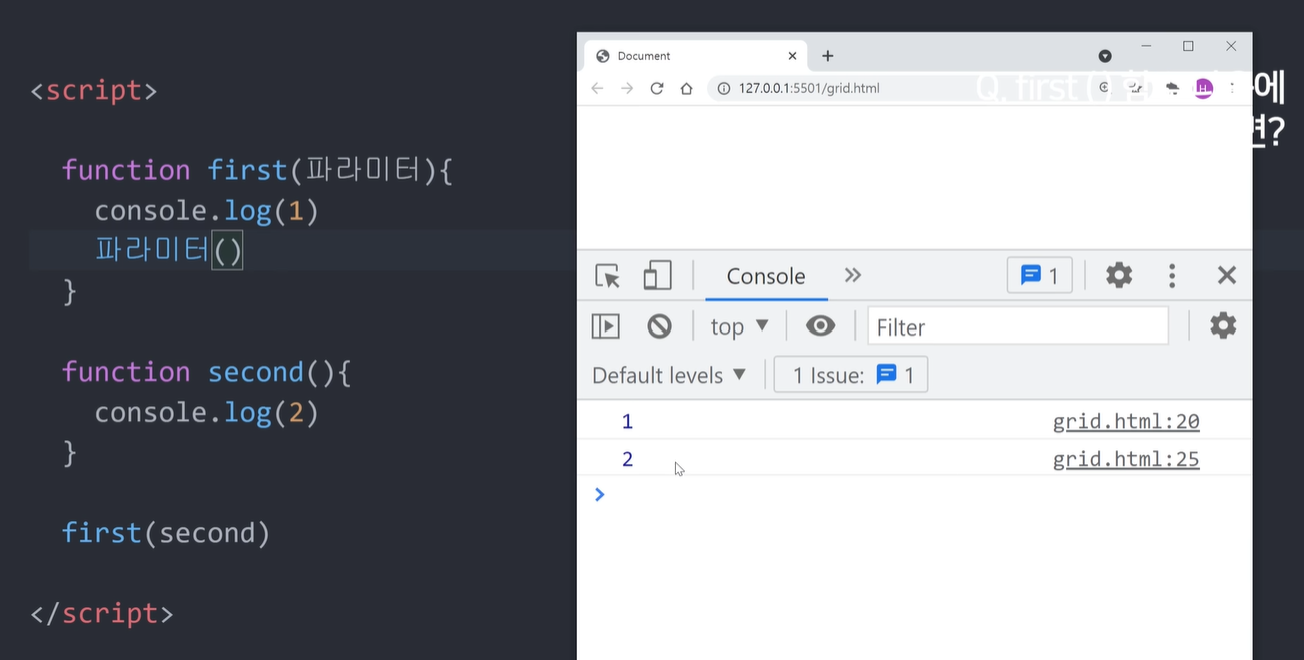This screenshot has width=1304, height=660.
Task: Click the opening script tag in editor
Action: click(x=94, y=91)
